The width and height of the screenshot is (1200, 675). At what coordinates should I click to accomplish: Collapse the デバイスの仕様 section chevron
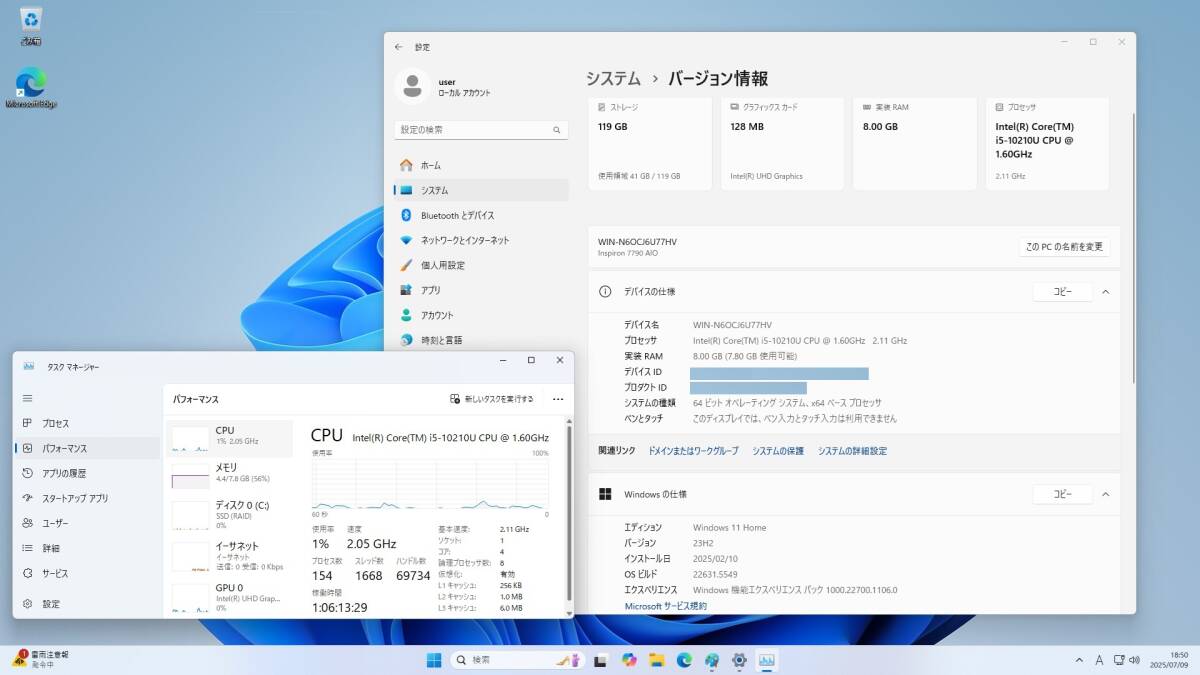(1105, 292)
